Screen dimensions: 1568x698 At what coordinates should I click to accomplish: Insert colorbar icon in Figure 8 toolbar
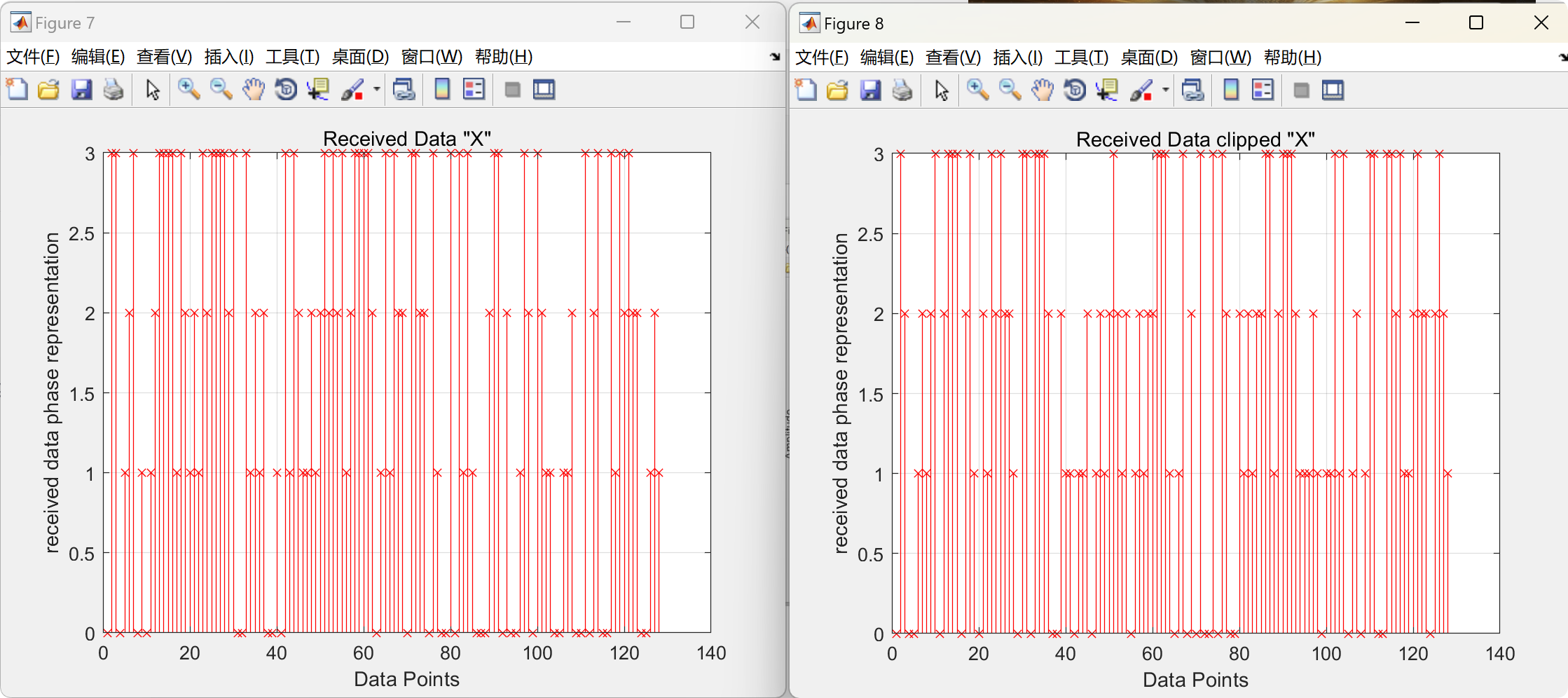coord(1231,90)
